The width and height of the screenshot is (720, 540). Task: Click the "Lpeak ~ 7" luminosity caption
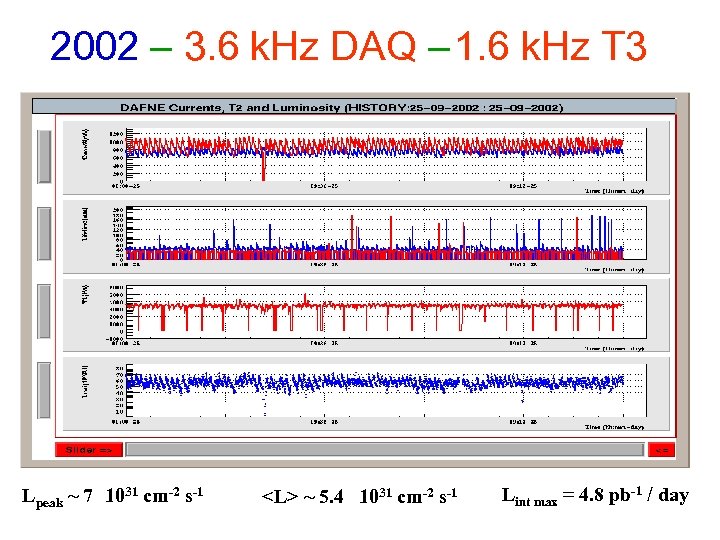(x=112, y=497)
